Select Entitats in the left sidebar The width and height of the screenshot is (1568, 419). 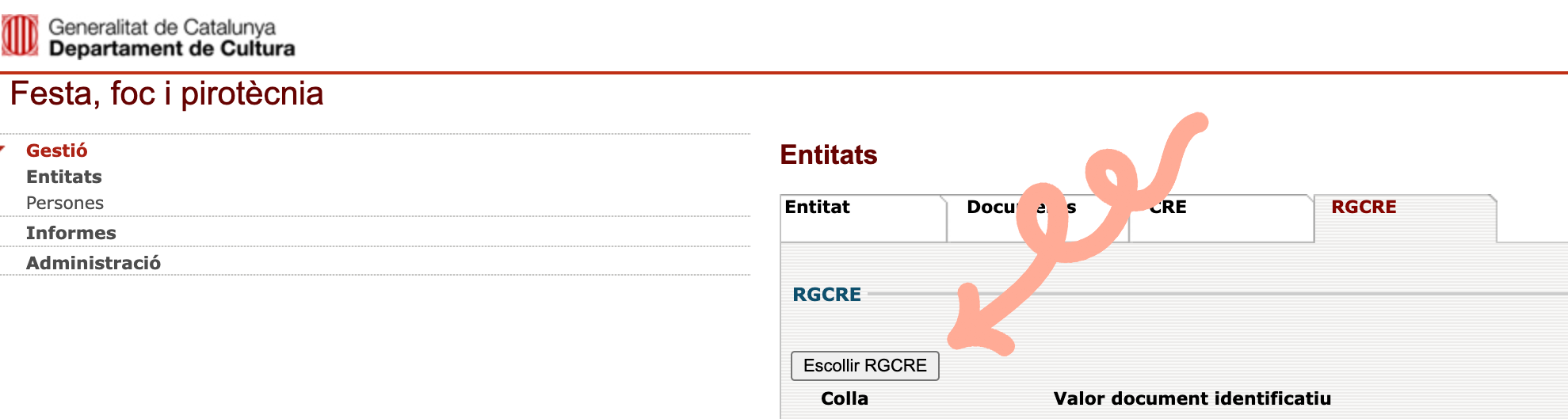[63, 177]
